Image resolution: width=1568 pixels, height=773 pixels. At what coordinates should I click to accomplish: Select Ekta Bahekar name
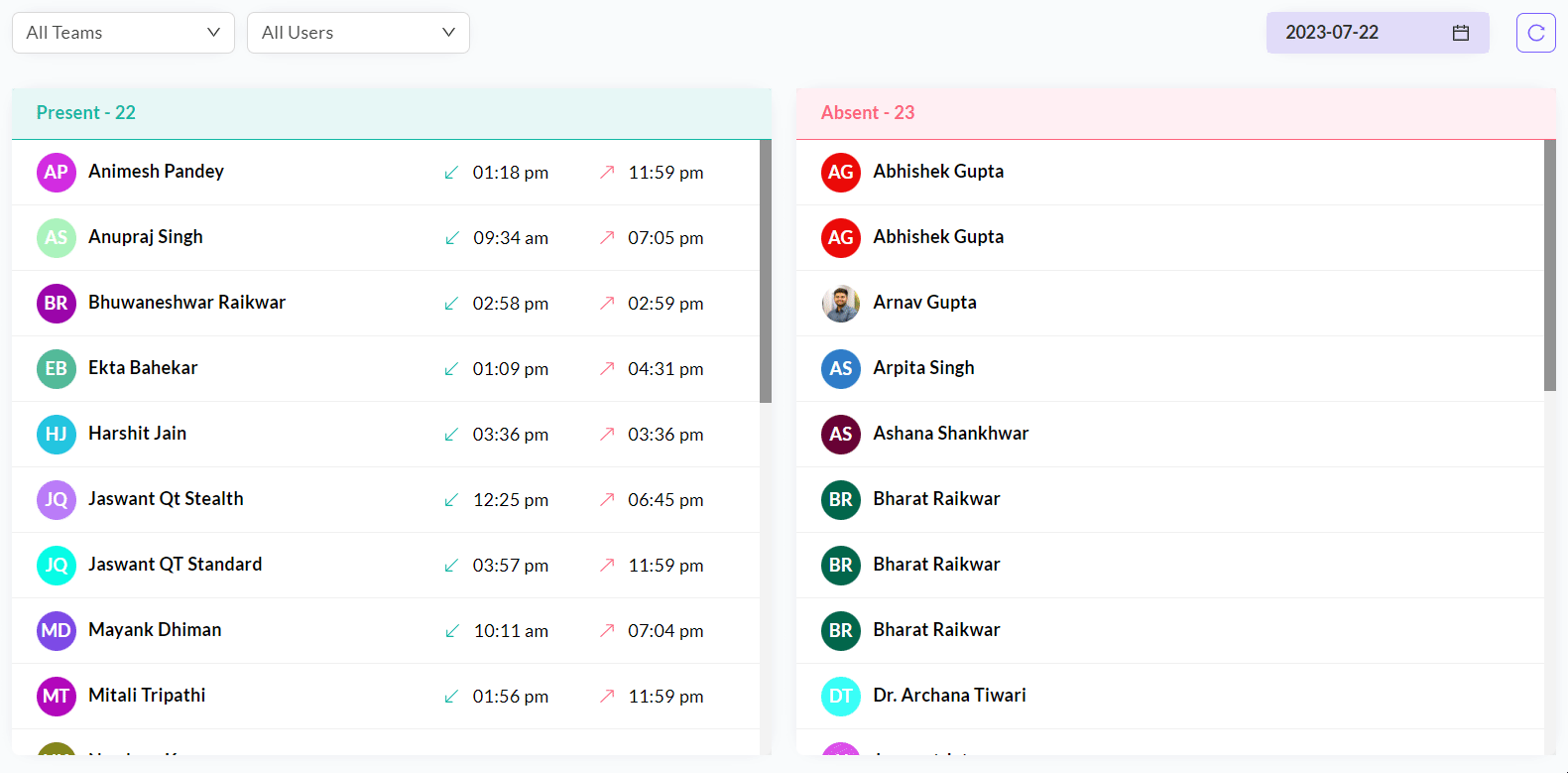point(143,367)
